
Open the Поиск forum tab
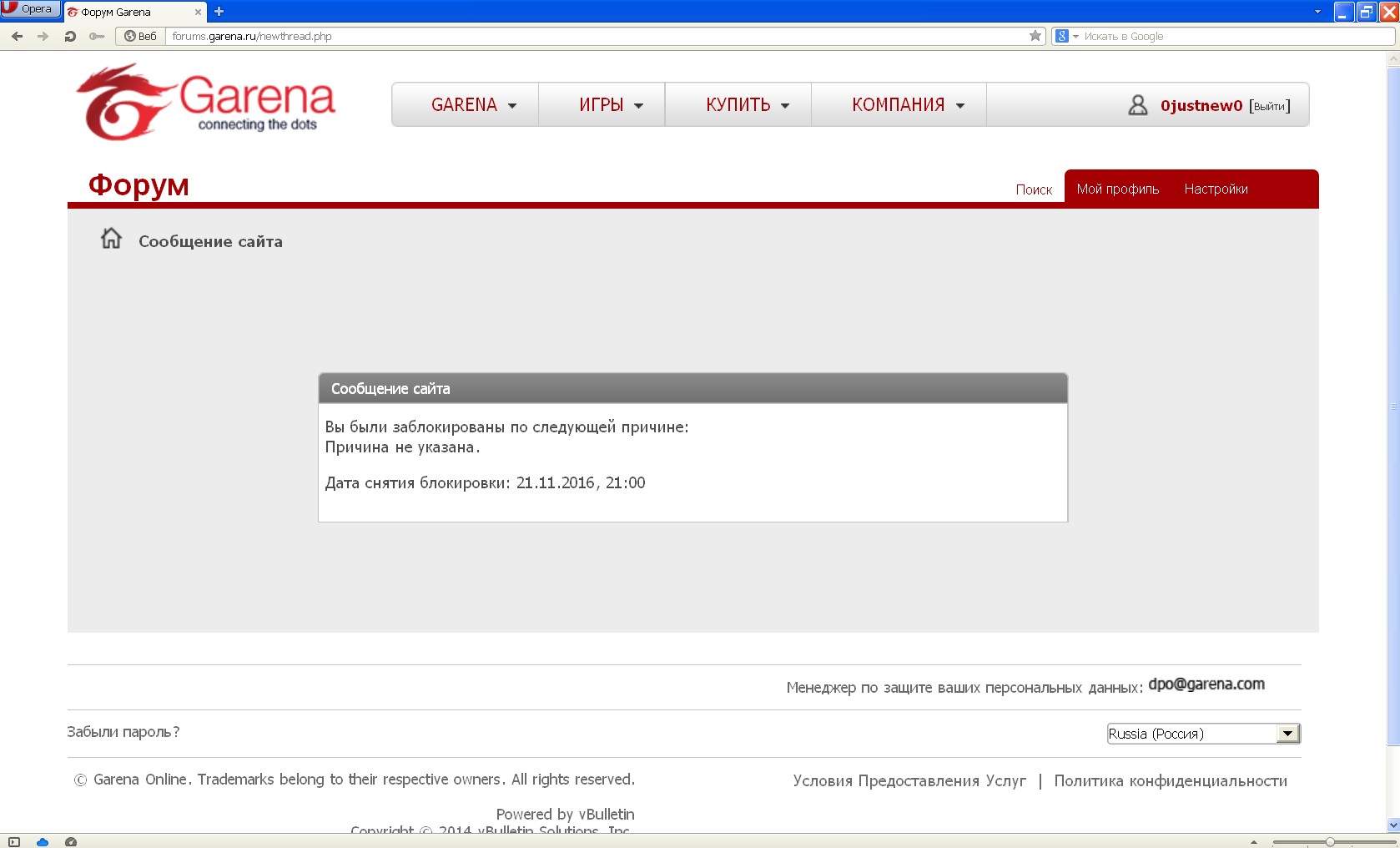click(x=1034, y=189)
